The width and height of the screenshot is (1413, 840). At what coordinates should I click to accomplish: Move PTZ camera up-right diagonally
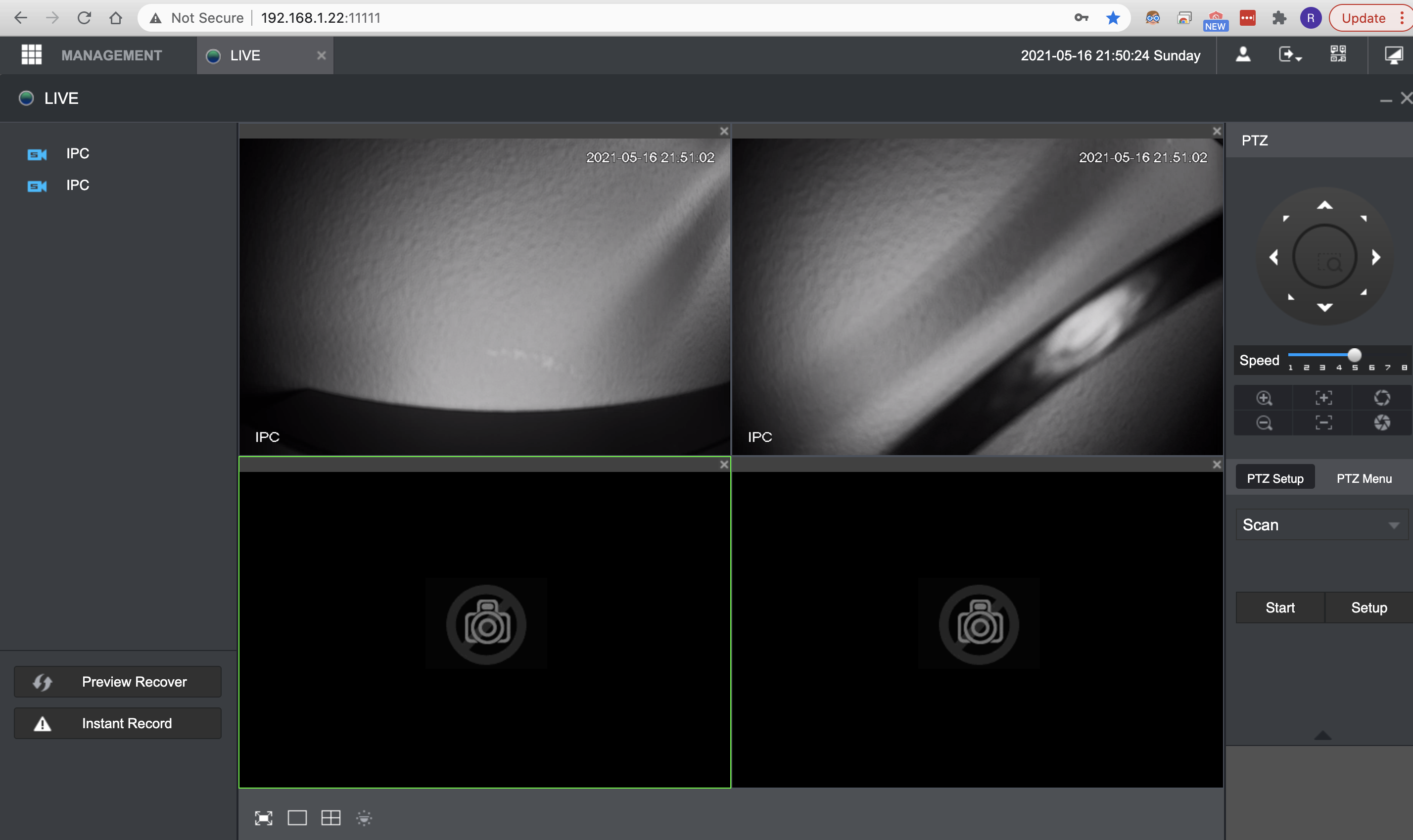[1364, 219]
